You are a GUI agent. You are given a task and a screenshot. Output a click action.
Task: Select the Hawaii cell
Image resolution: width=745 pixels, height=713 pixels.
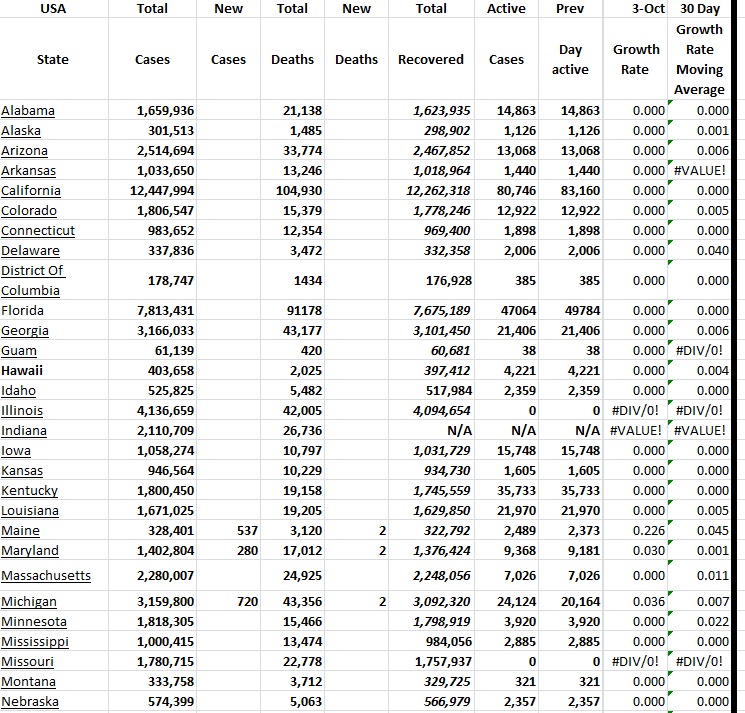pyautogui.click(x=54, y=371)
